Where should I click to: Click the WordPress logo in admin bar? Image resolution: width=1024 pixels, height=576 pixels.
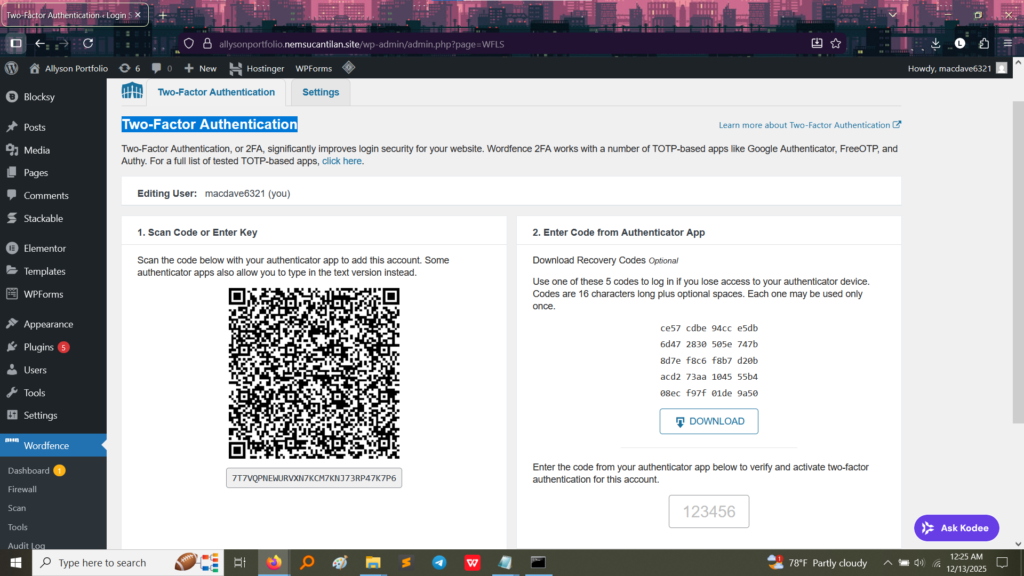(x=12, y=68)
